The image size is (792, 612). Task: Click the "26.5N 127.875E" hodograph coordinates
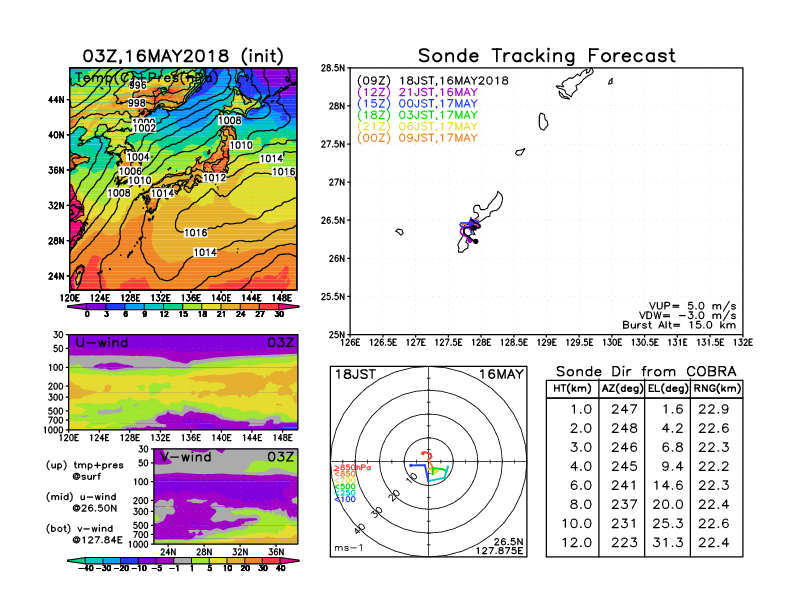pyautogui.click(x=500, y=546)
